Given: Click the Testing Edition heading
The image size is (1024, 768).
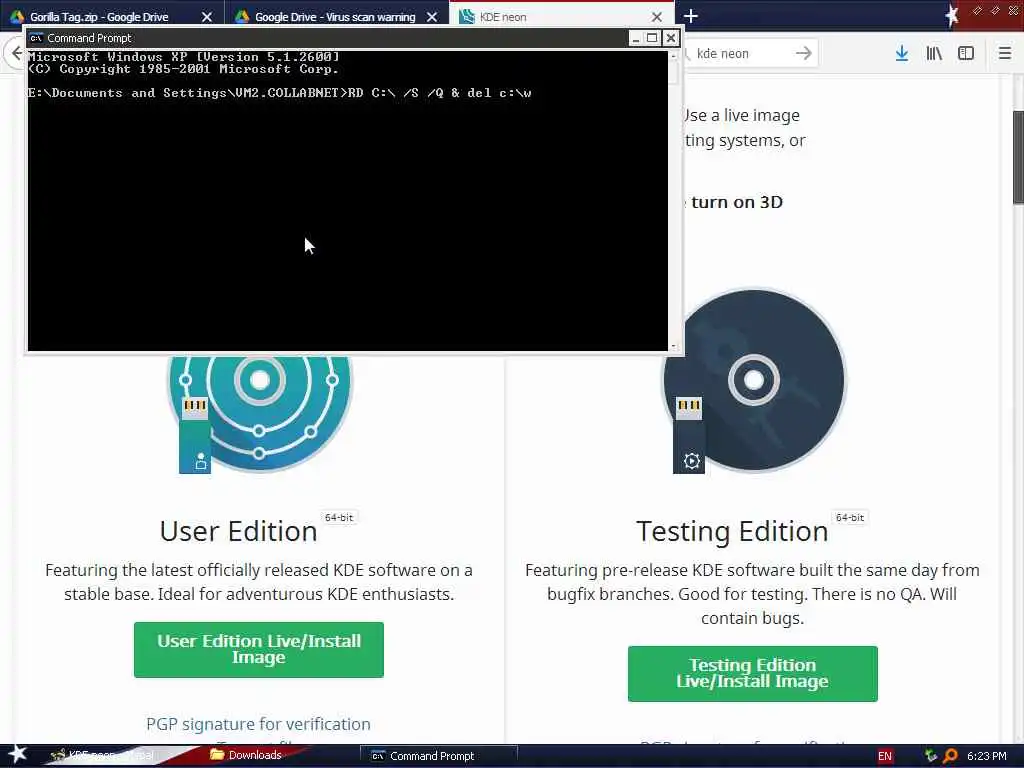Looking at the screenshot, I should [x=732, y=531].
